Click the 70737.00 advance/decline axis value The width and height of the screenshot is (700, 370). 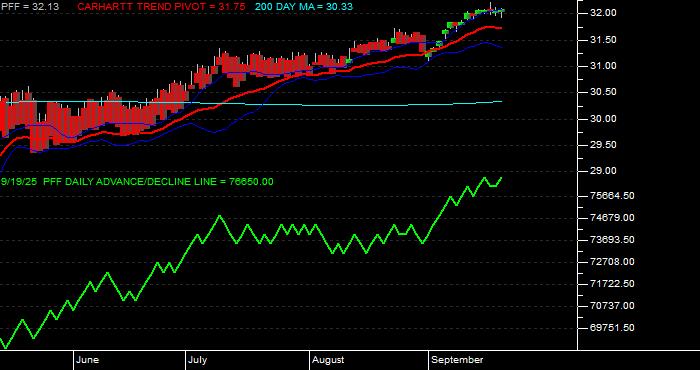tap(613, 306)
